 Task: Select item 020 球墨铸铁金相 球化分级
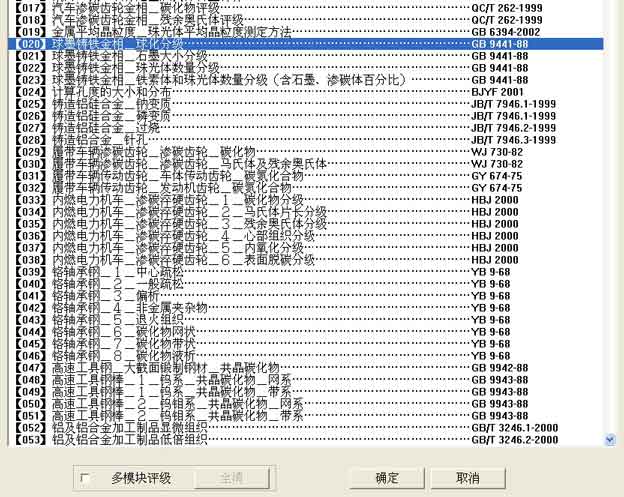point(120,44)
